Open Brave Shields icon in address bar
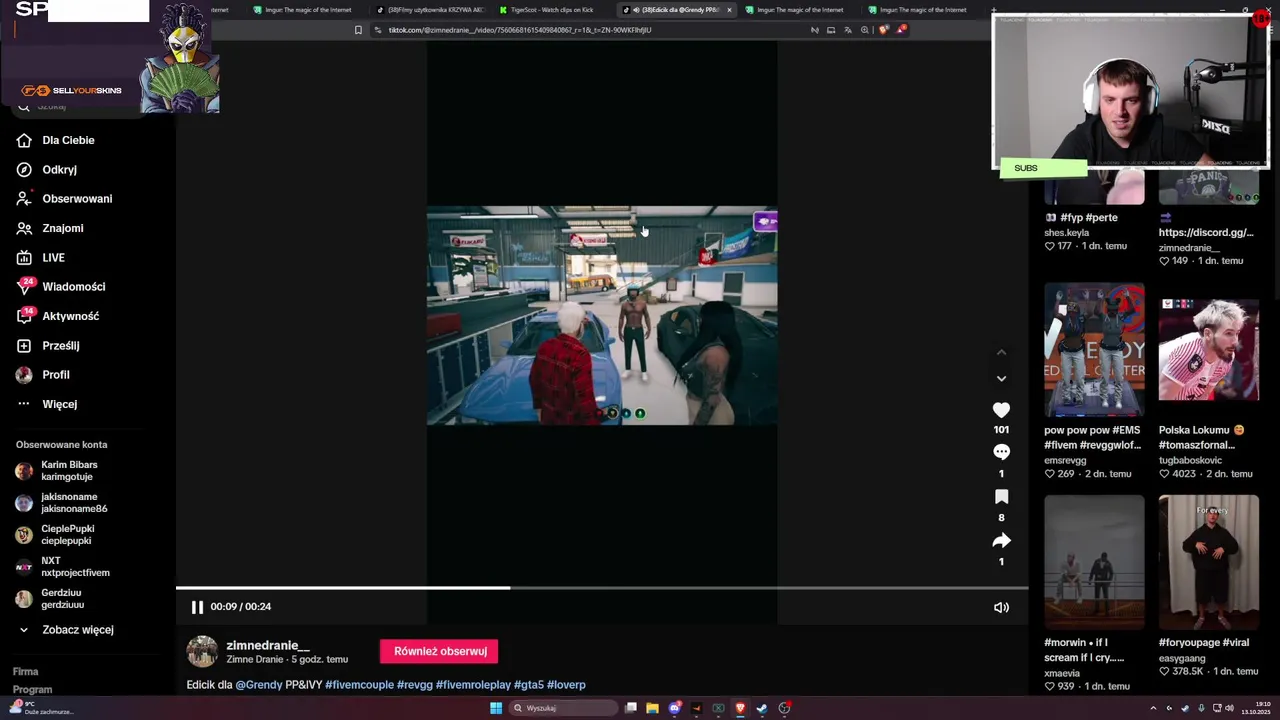Viewport: 1280px width, 720px height. pyautogui.click(x=883, y=30)
